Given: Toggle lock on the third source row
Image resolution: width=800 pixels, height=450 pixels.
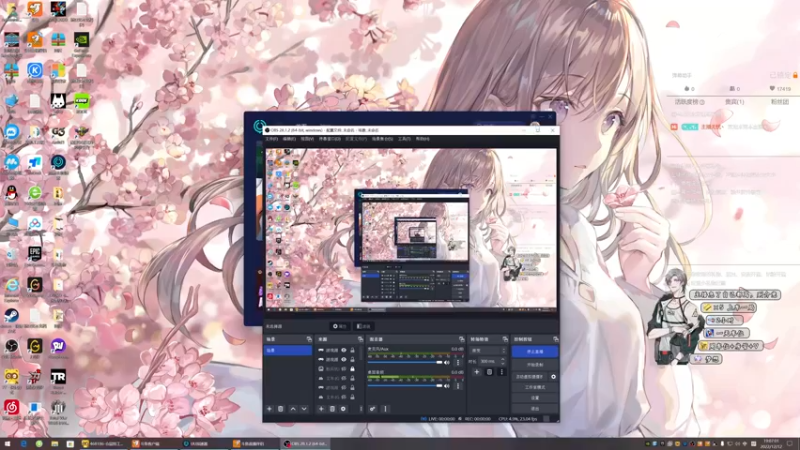Looking at the screenshot, I should (353, 368).
